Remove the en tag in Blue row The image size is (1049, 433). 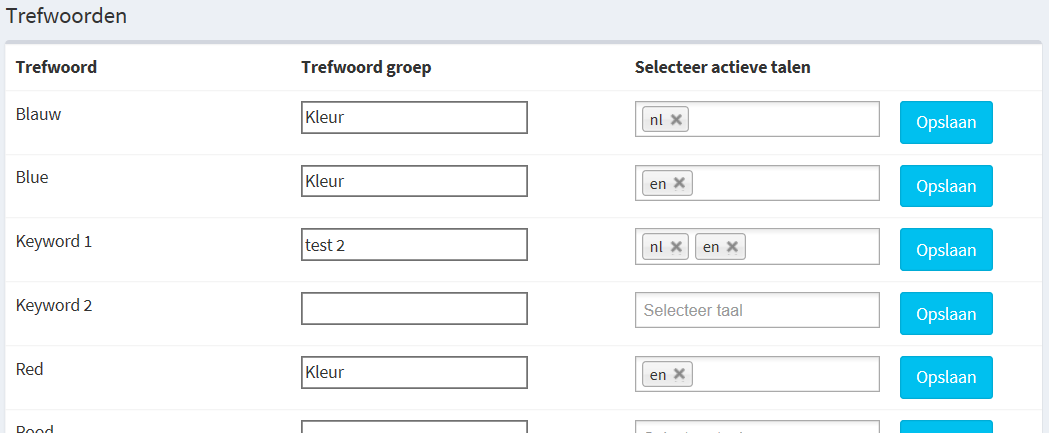tap(680, 183)
